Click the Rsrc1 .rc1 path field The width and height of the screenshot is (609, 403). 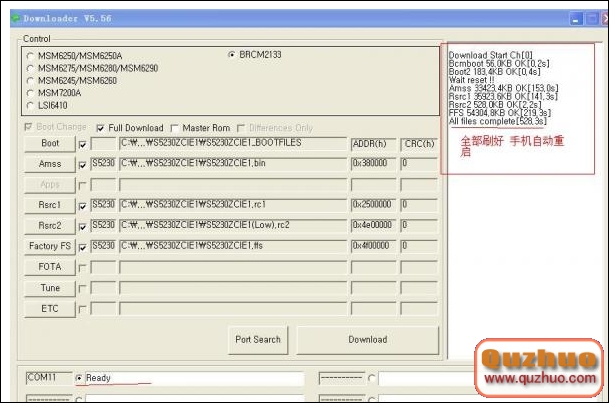pos(233,205)
